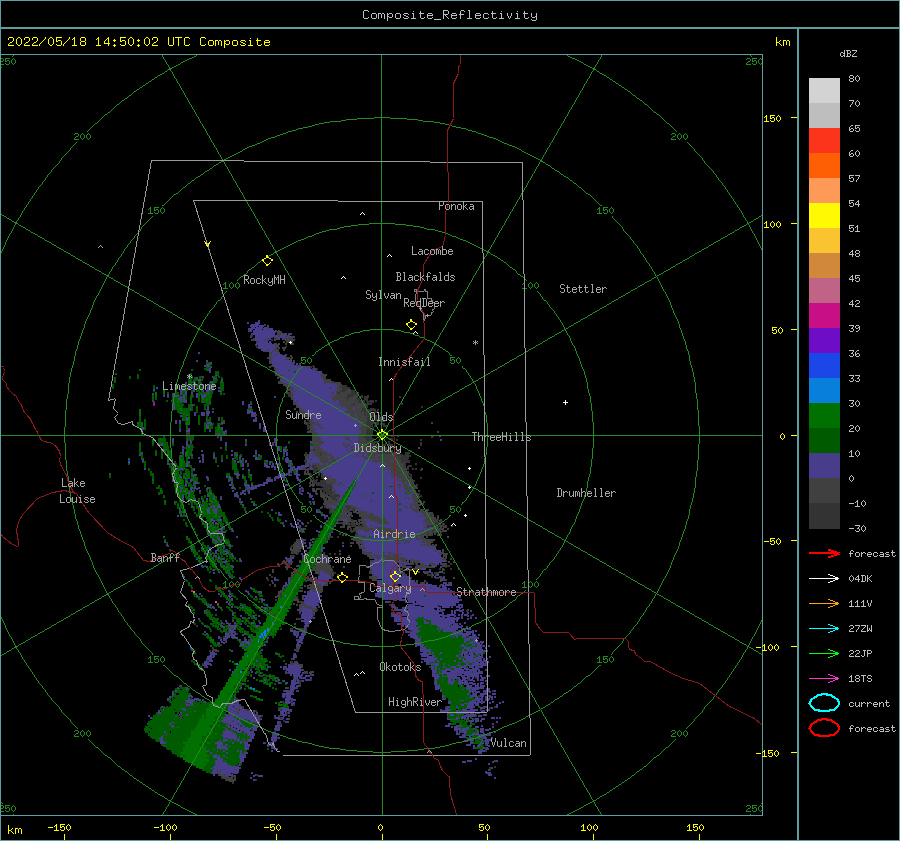This screenshot has height=841, width=900.
Task: Click the Limestone label
Action: pyautogui.click(x=189, y=386)
